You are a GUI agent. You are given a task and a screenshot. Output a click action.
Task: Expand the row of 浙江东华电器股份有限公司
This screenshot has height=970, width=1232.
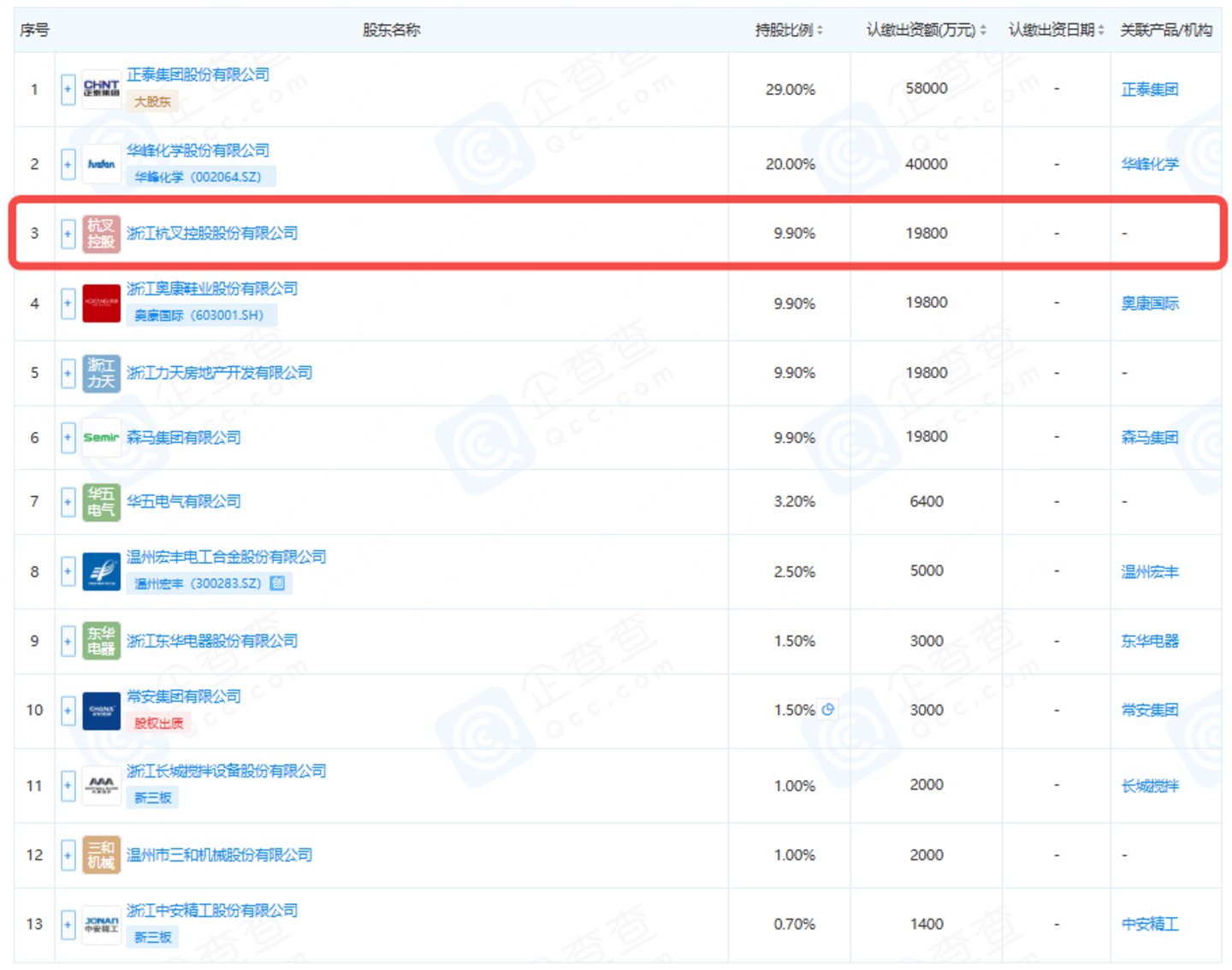tap(68, 642)
